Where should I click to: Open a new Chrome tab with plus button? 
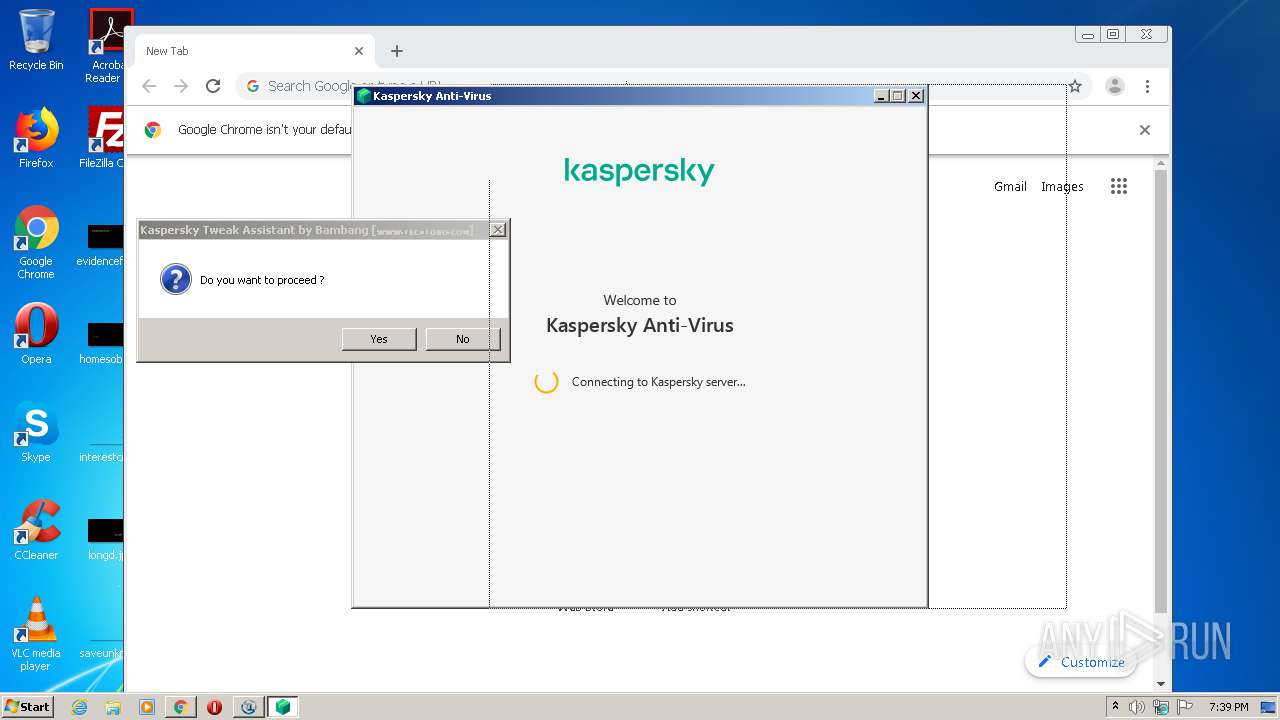[x=397, y=51]
